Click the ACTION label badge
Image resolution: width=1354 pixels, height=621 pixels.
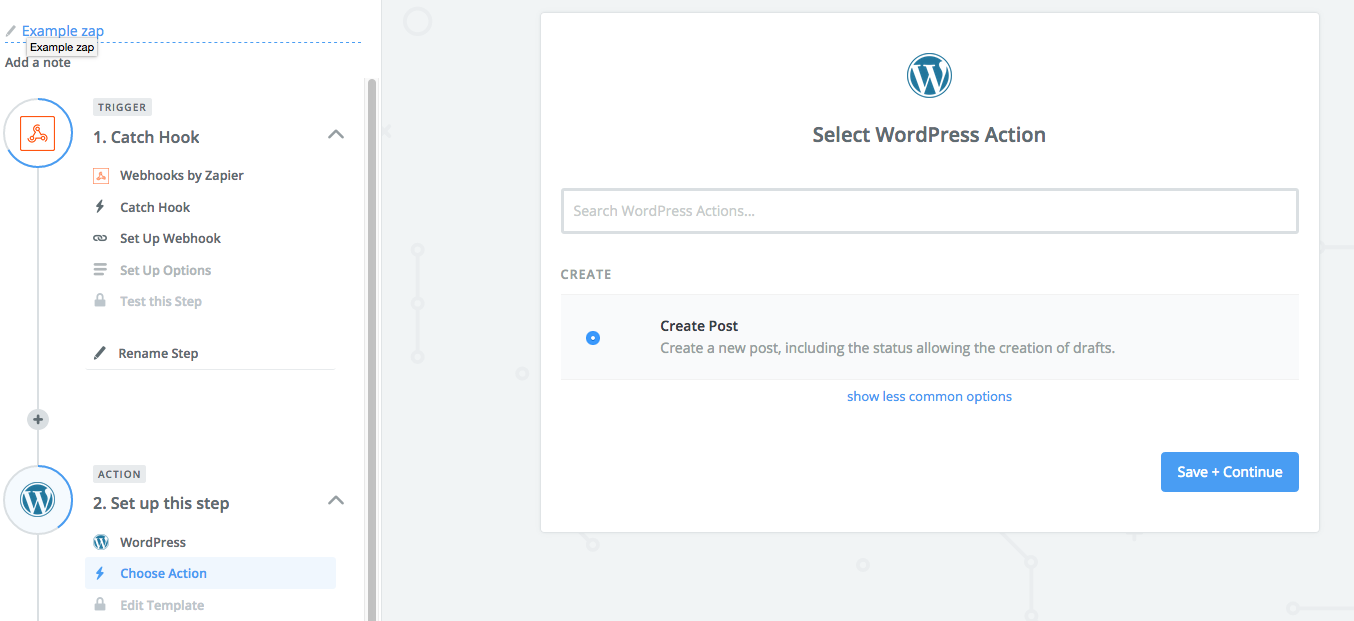tap(119, 474)
